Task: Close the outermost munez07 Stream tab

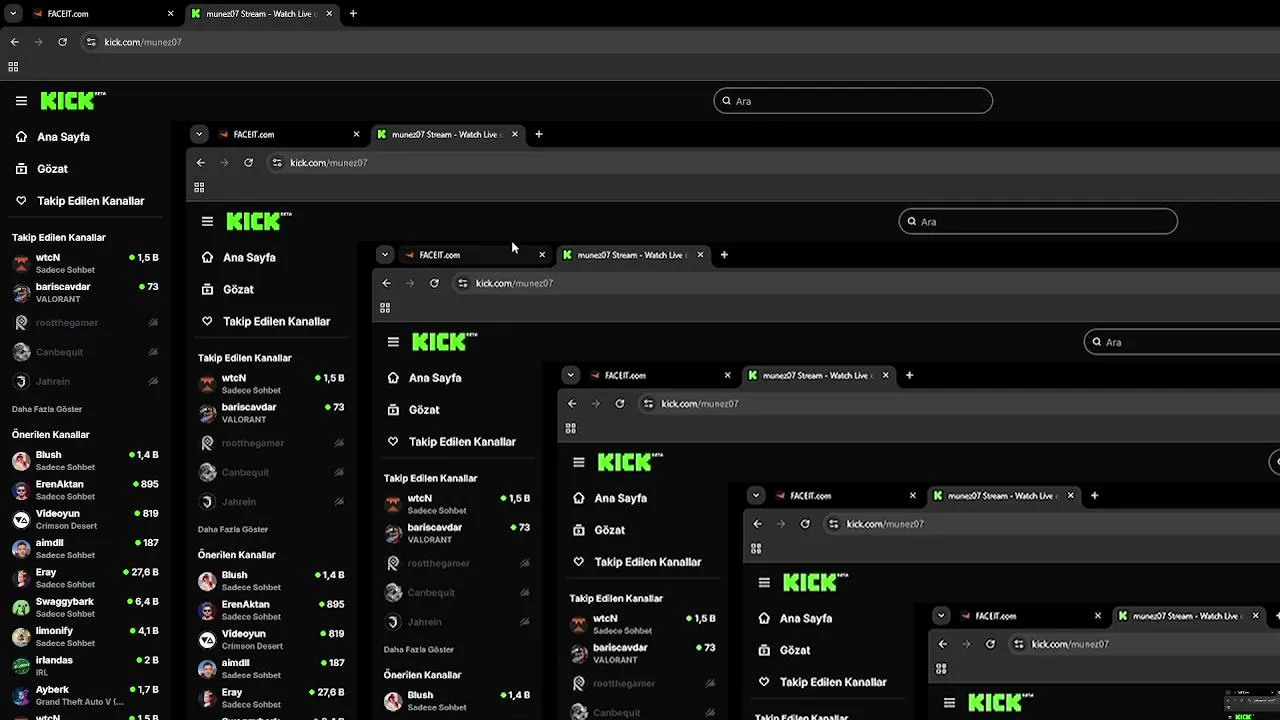Action: coord(330,14)
